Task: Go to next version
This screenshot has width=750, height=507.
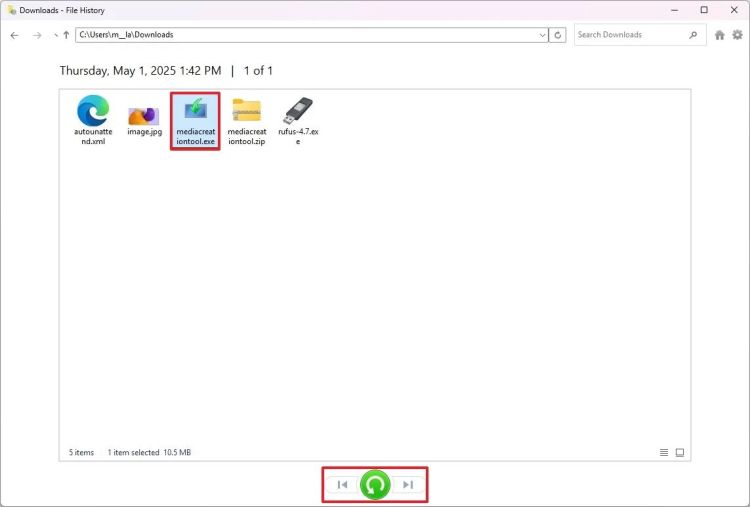Action: point(408,485)
